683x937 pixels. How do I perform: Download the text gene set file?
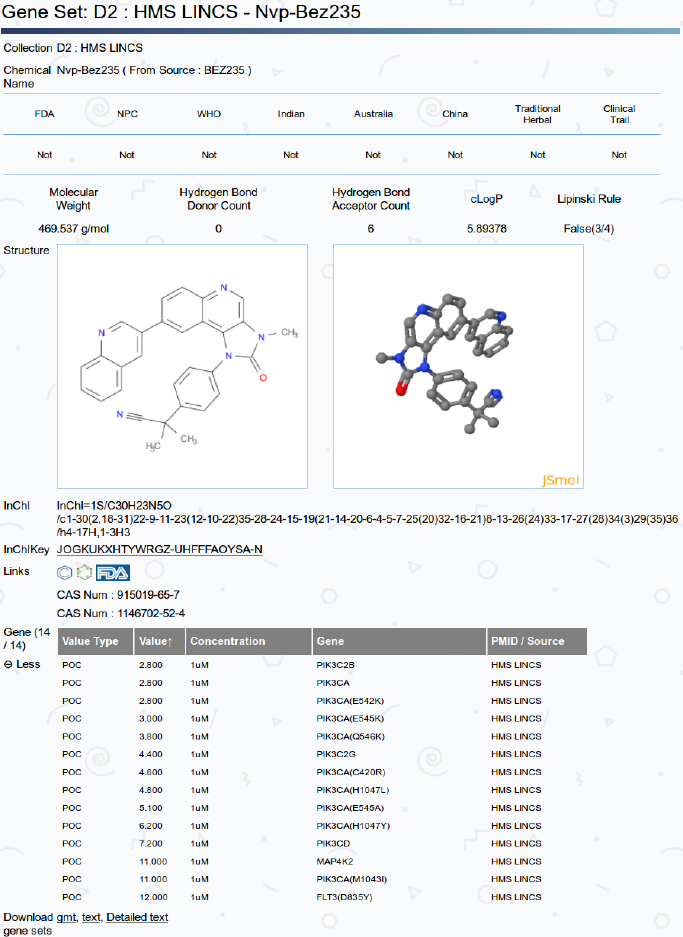pyautogui.click(x=91, y=917)
